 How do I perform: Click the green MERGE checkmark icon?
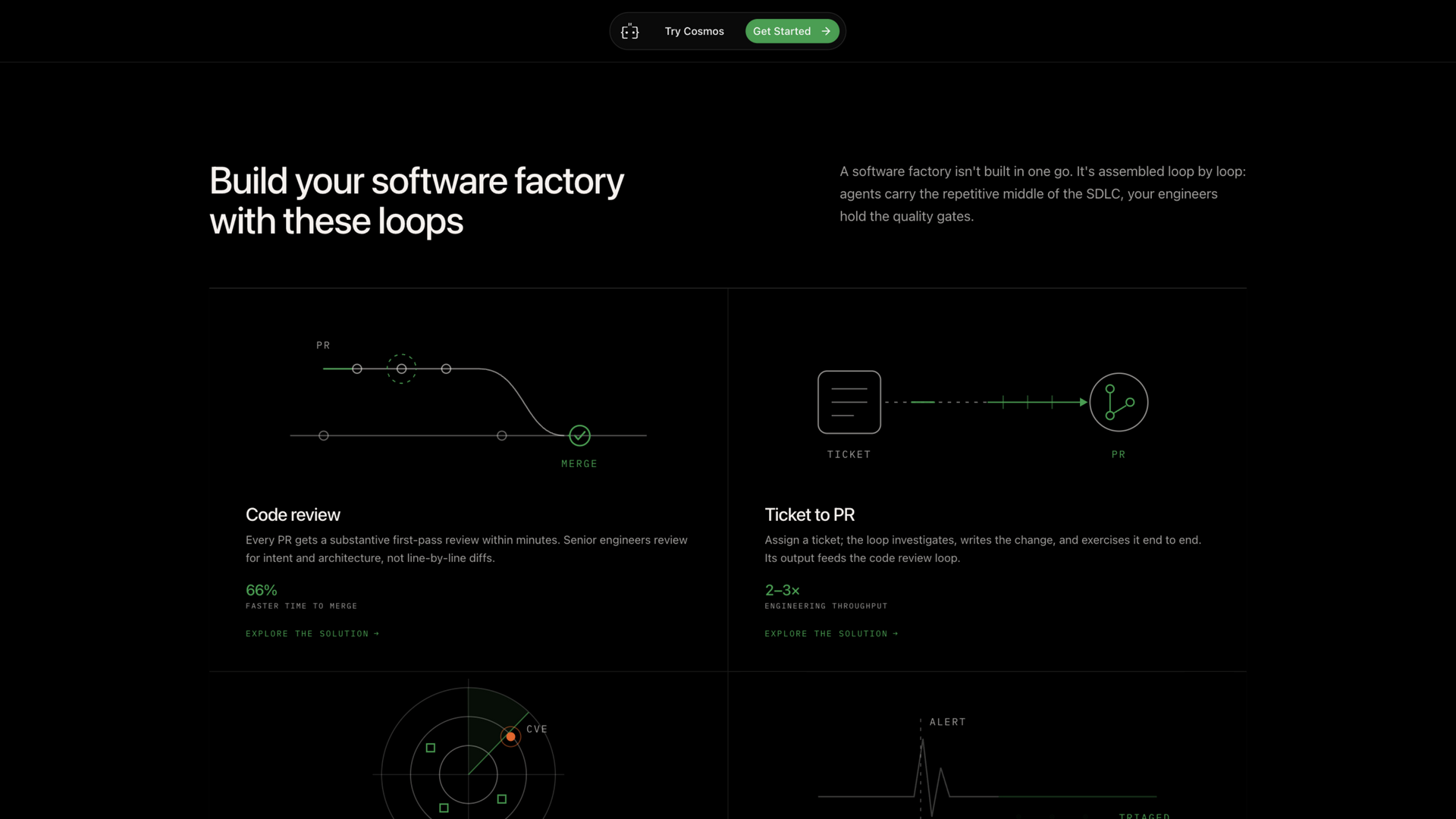579,435
